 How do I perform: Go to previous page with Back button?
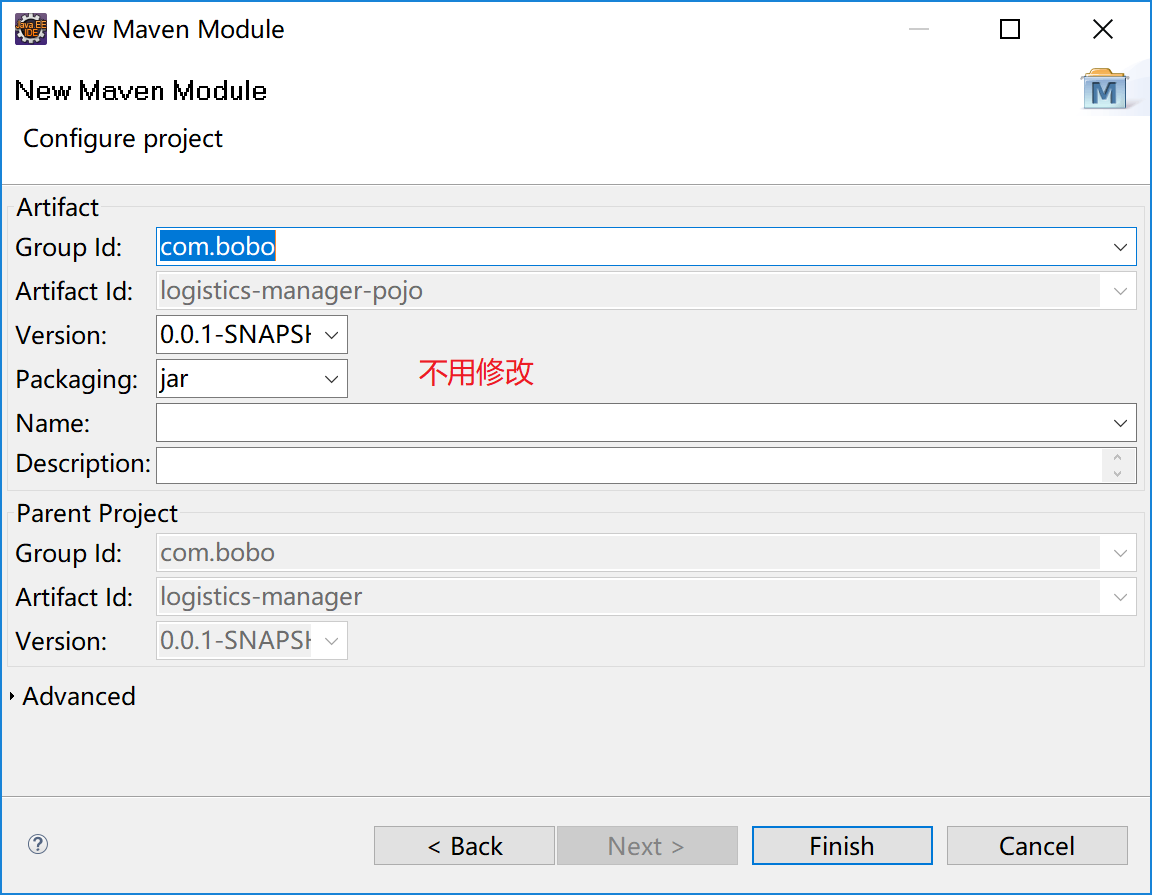tap(464, 846)
